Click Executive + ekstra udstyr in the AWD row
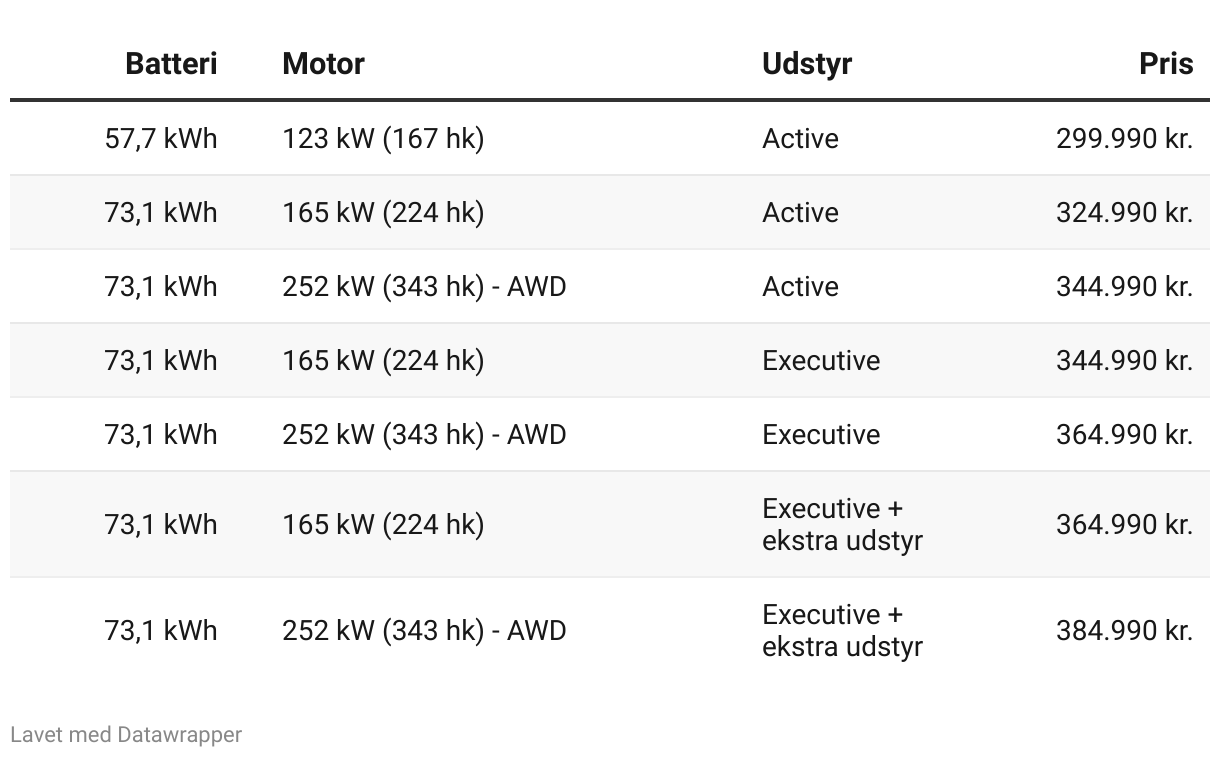This screenshot has height=758, width=1220. pos(842,630)
